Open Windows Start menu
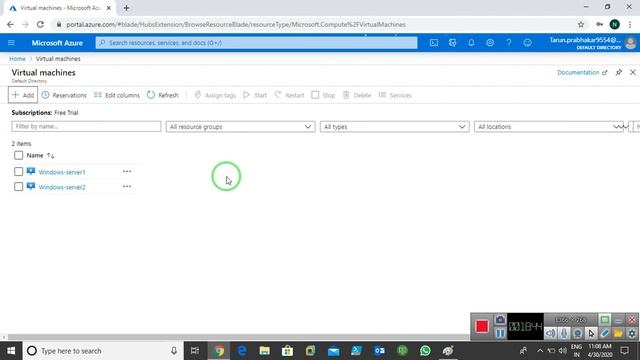Viewport: 640px width, 360px height. (11, 351)
